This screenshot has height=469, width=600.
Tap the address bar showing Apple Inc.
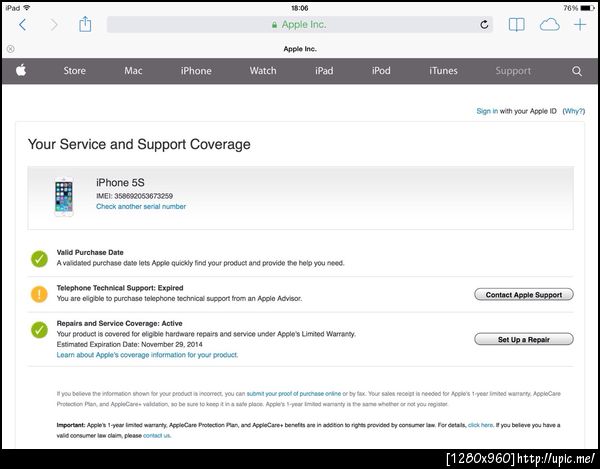coord(300,24)
